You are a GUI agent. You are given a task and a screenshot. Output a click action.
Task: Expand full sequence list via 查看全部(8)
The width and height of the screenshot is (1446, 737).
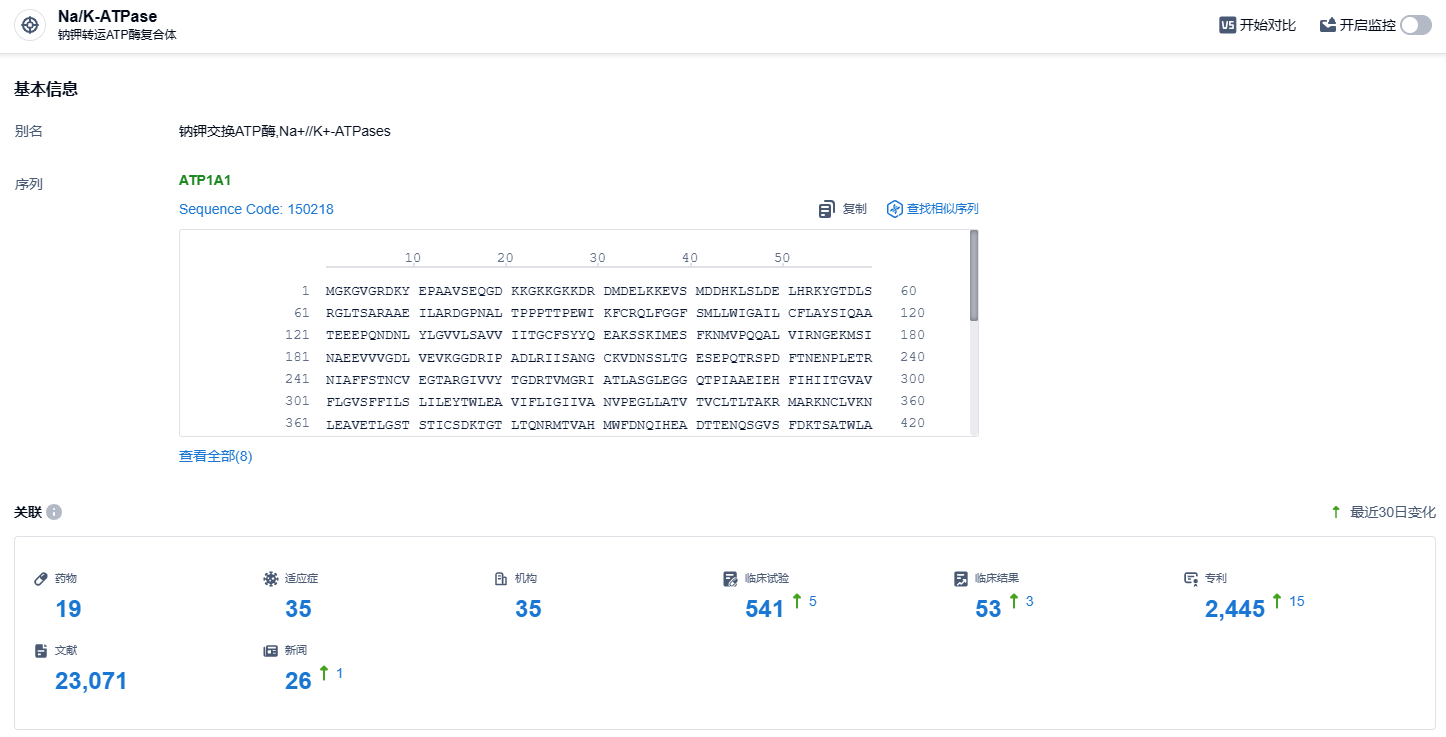215,456
